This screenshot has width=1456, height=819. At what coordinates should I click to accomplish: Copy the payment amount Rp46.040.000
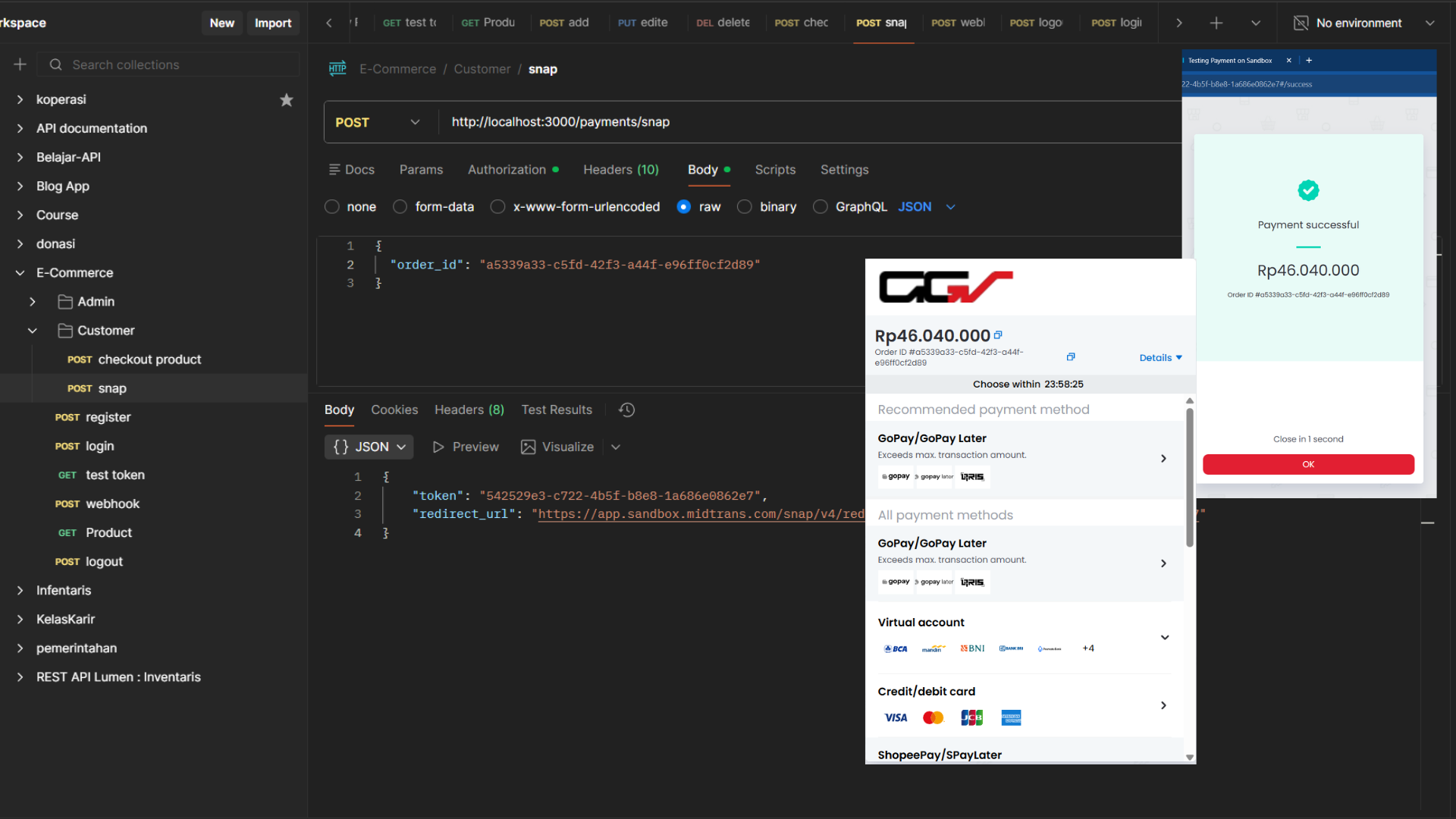(998, 334)
